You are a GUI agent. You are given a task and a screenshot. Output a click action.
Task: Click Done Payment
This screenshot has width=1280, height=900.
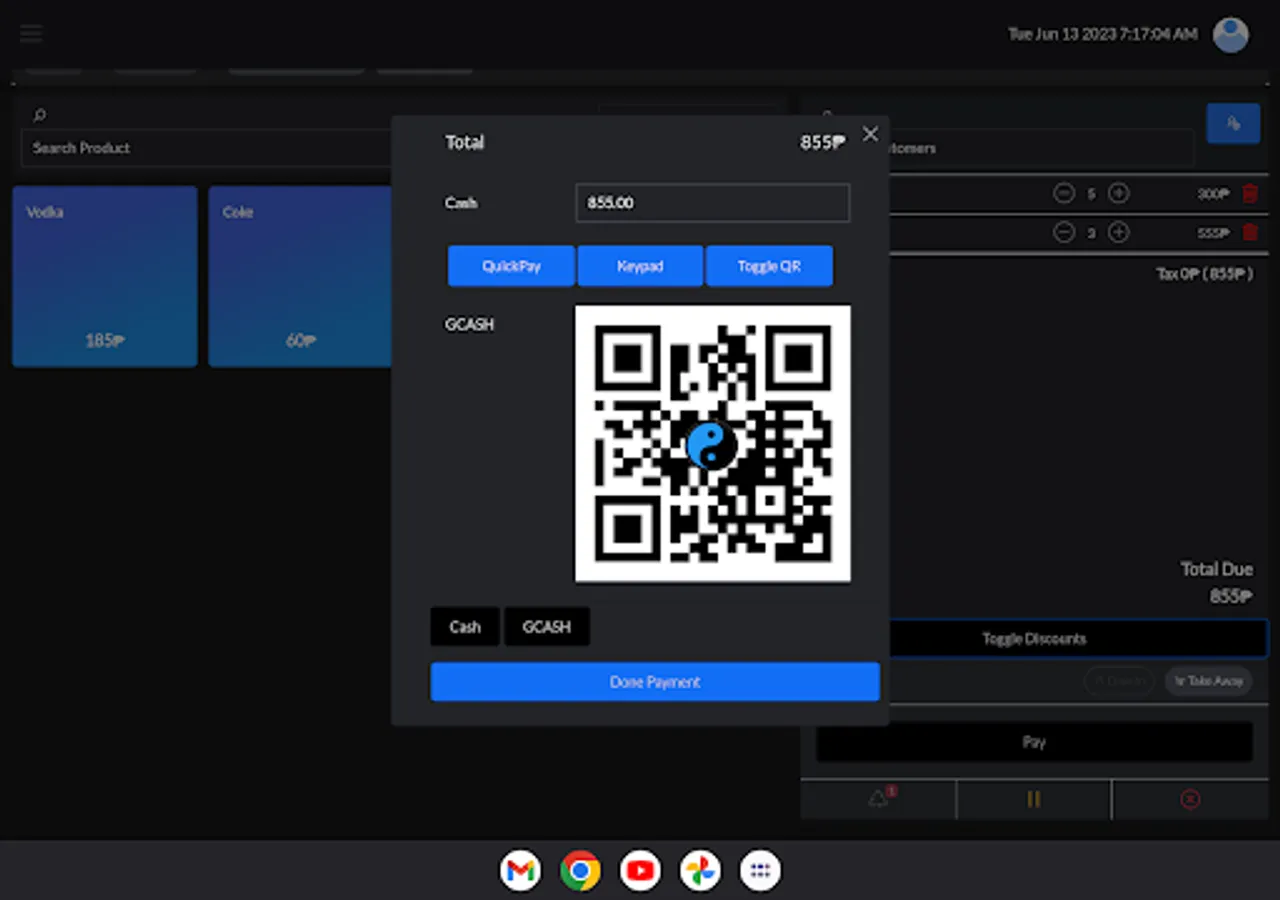click(655, 682)
